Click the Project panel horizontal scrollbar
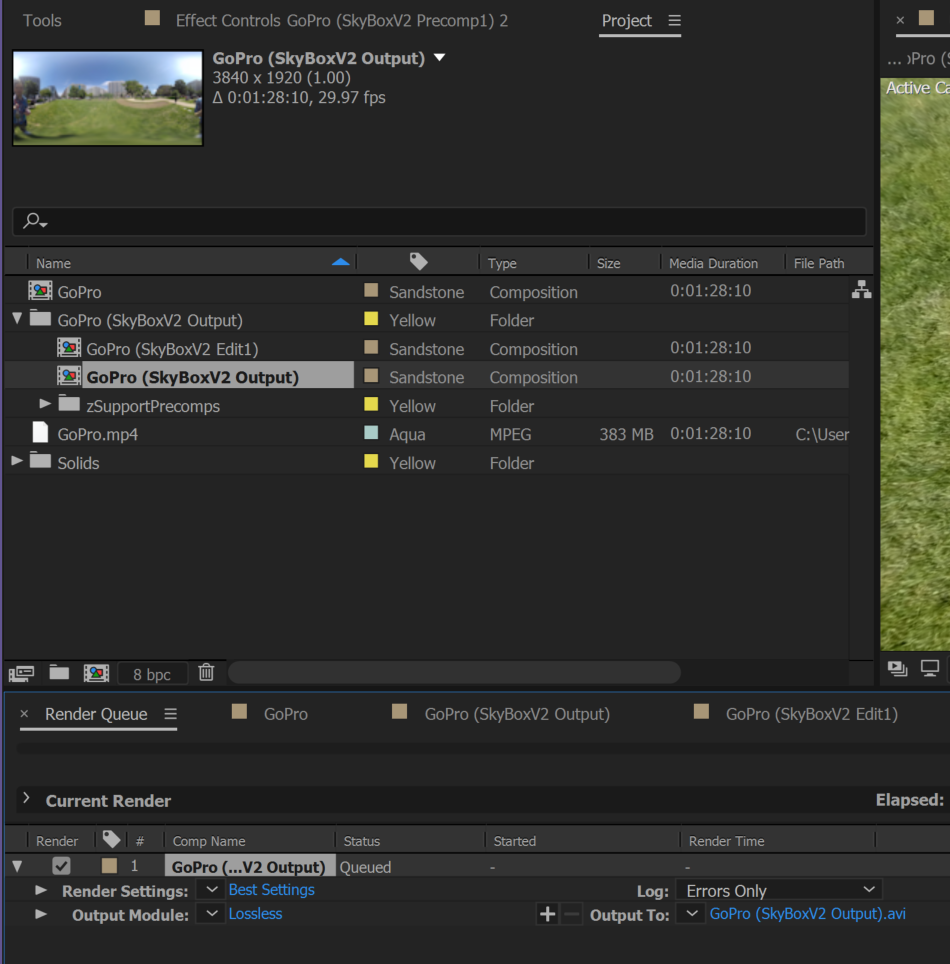The height and width of the screenshot is (964, 950). (454, 672)
